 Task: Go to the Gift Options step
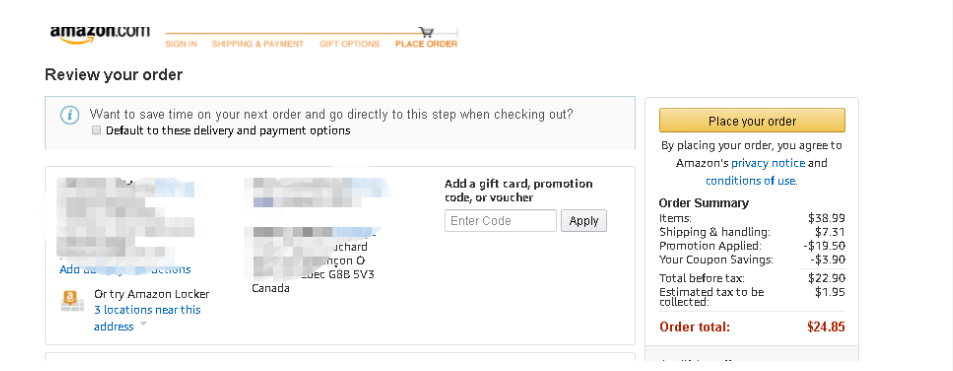349,44
